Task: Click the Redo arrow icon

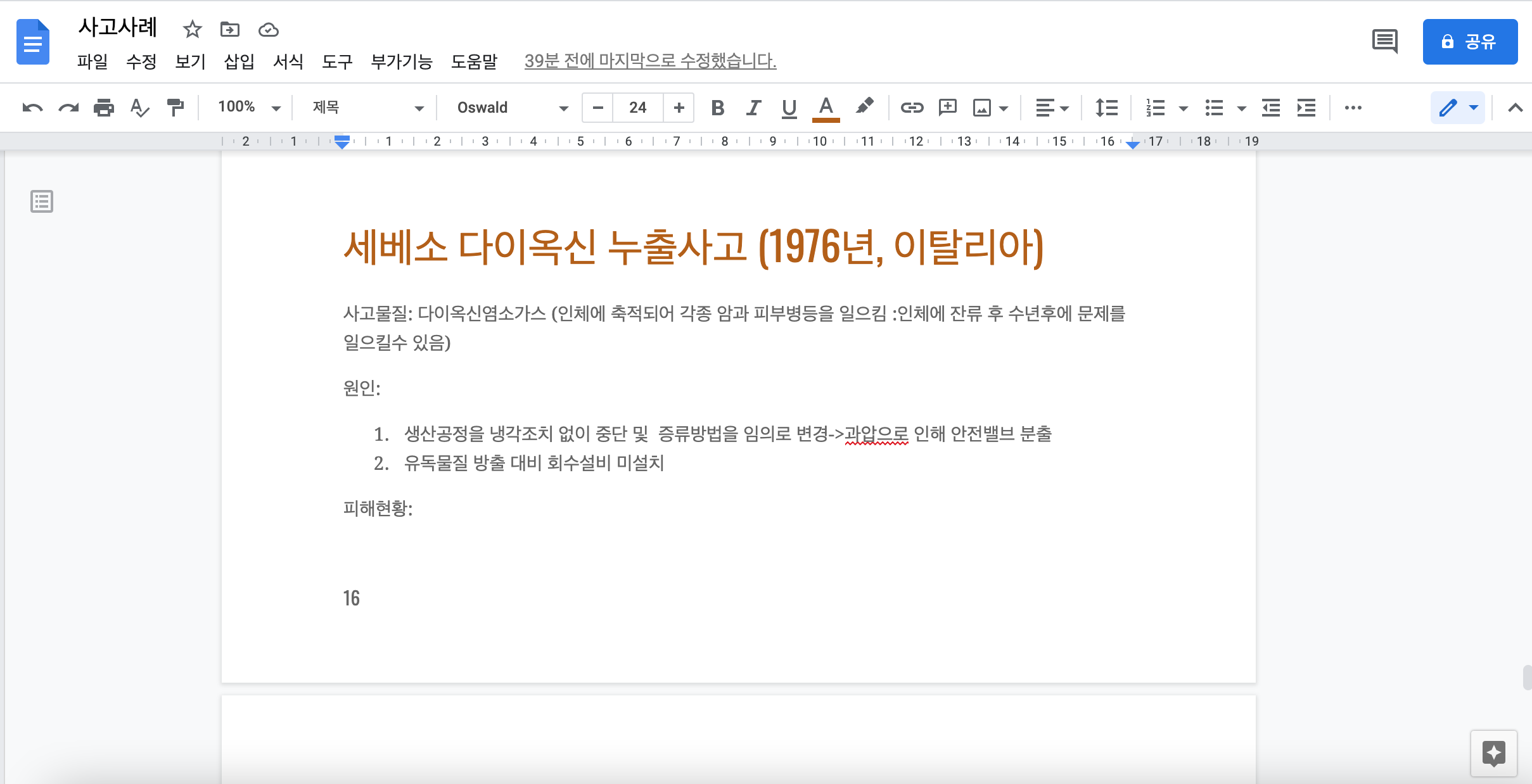Action: coord(68,108)
